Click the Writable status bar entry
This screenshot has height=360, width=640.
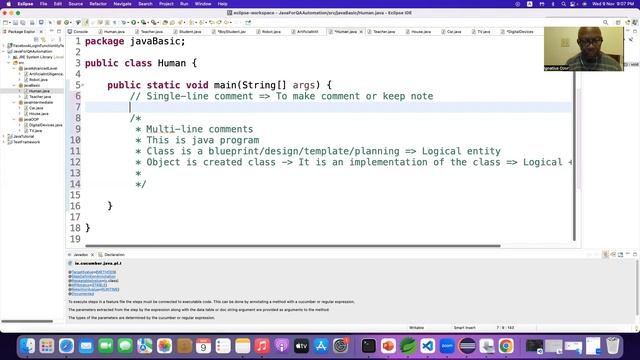(416, 328)
